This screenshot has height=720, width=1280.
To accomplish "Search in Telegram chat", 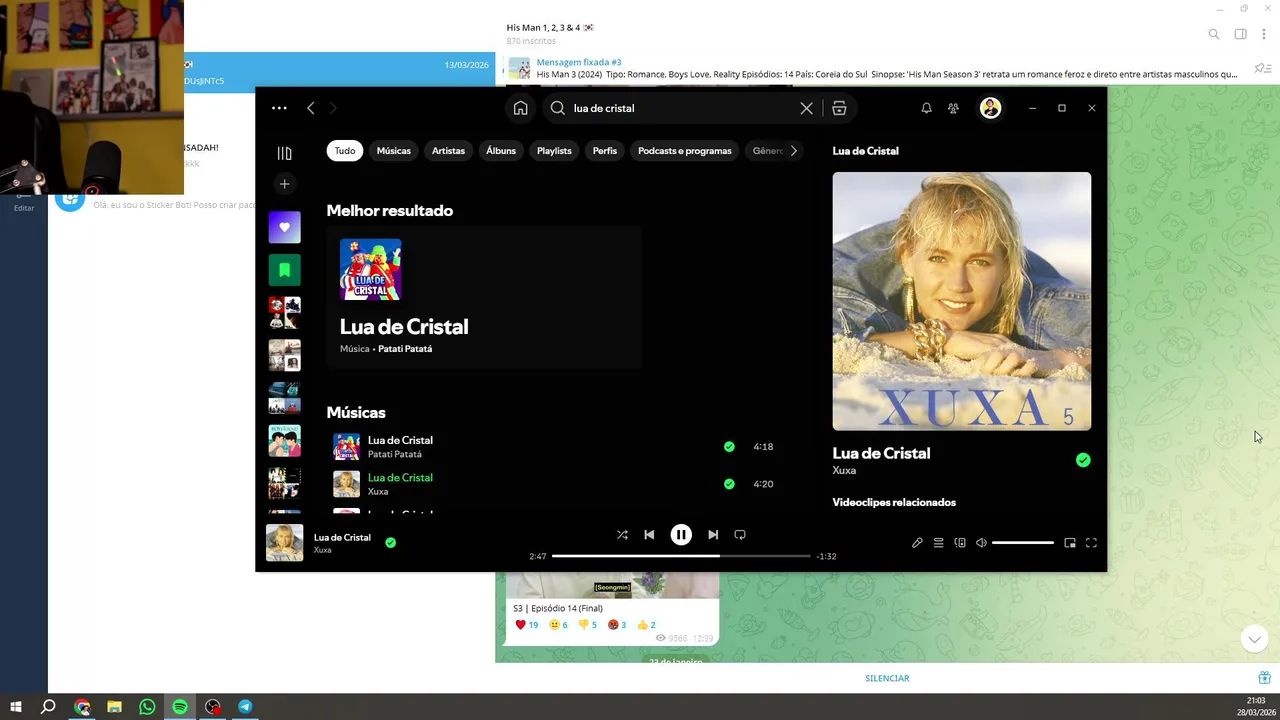I will 1214,34.
